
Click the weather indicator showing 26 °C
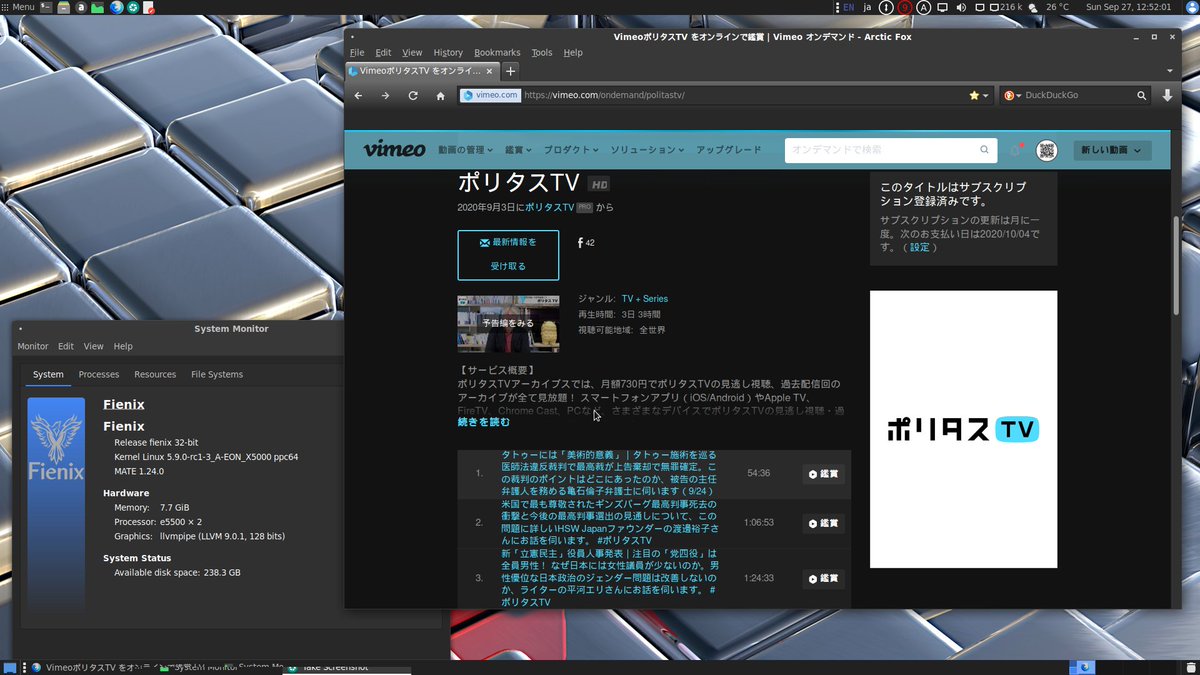click(x=1050, y=7)
